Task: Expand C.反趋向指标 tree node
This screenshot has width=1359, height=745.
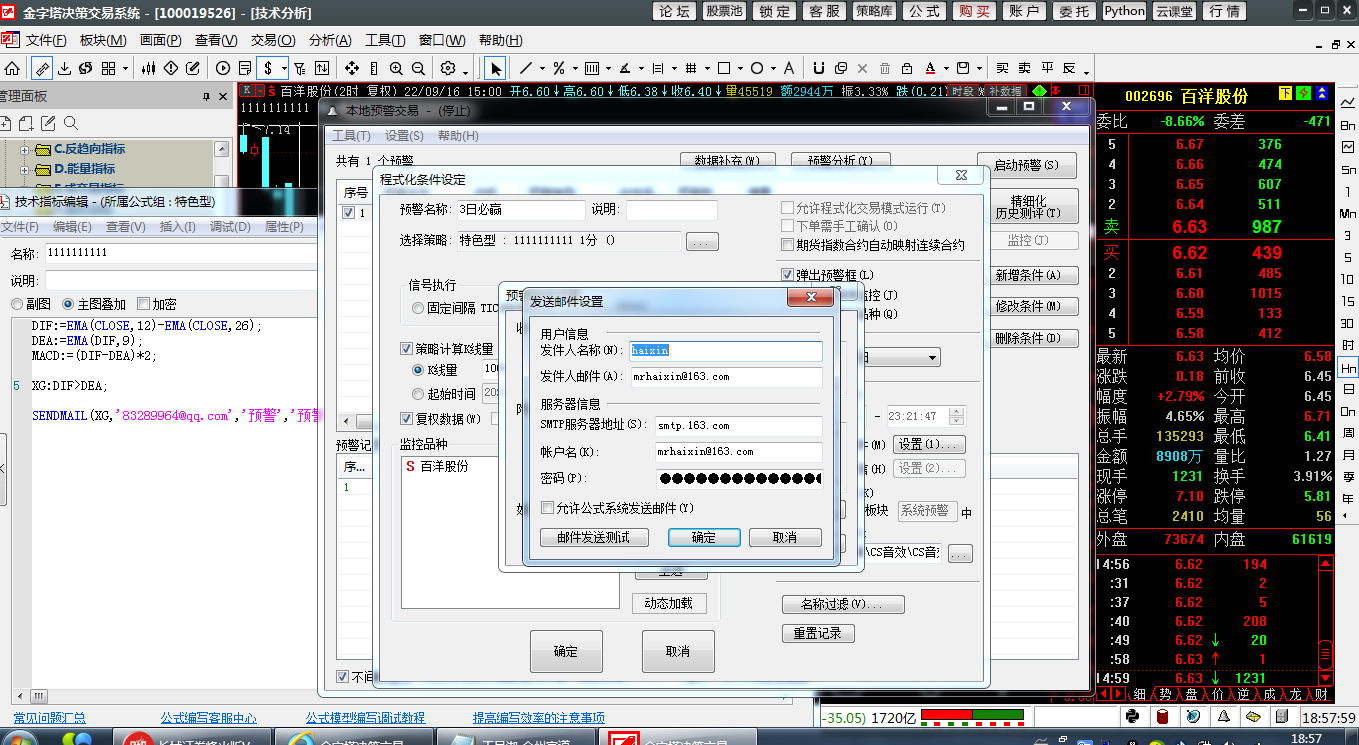Action: 25,149
